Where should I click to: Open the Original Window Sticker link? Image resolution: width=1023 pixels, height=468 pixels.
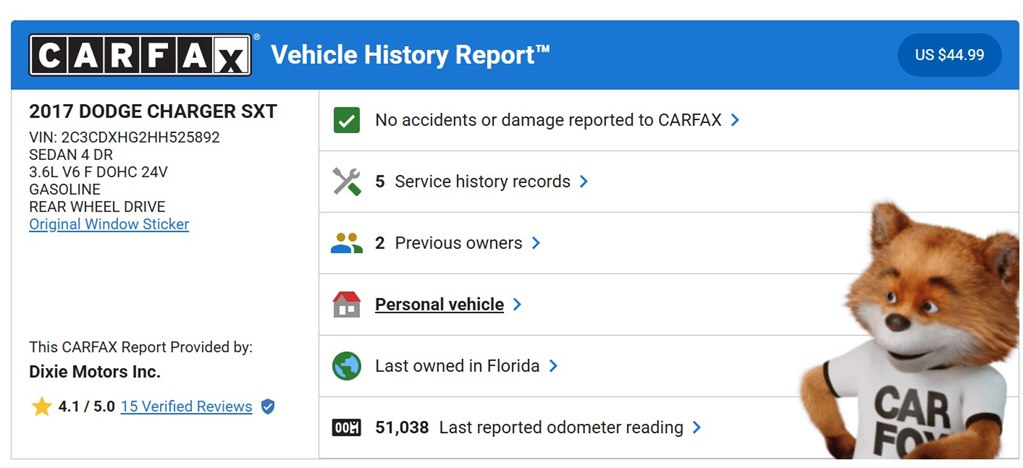pyautogui.click(x=109, y=225)
